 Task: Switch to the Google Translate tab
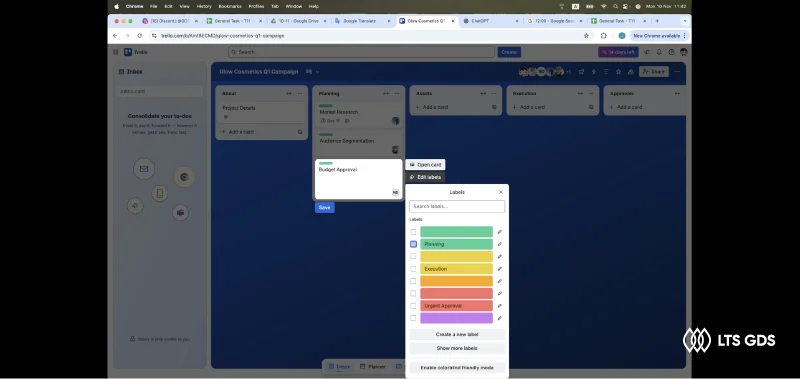[x=362, y=21]
